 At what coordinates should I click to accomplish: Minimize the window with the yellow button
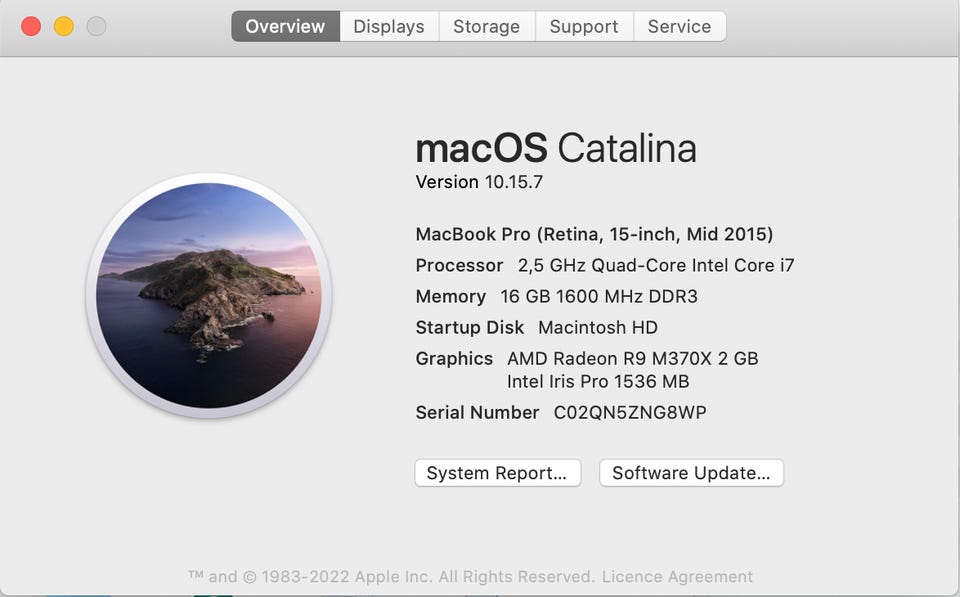click(x=63, y=27)
